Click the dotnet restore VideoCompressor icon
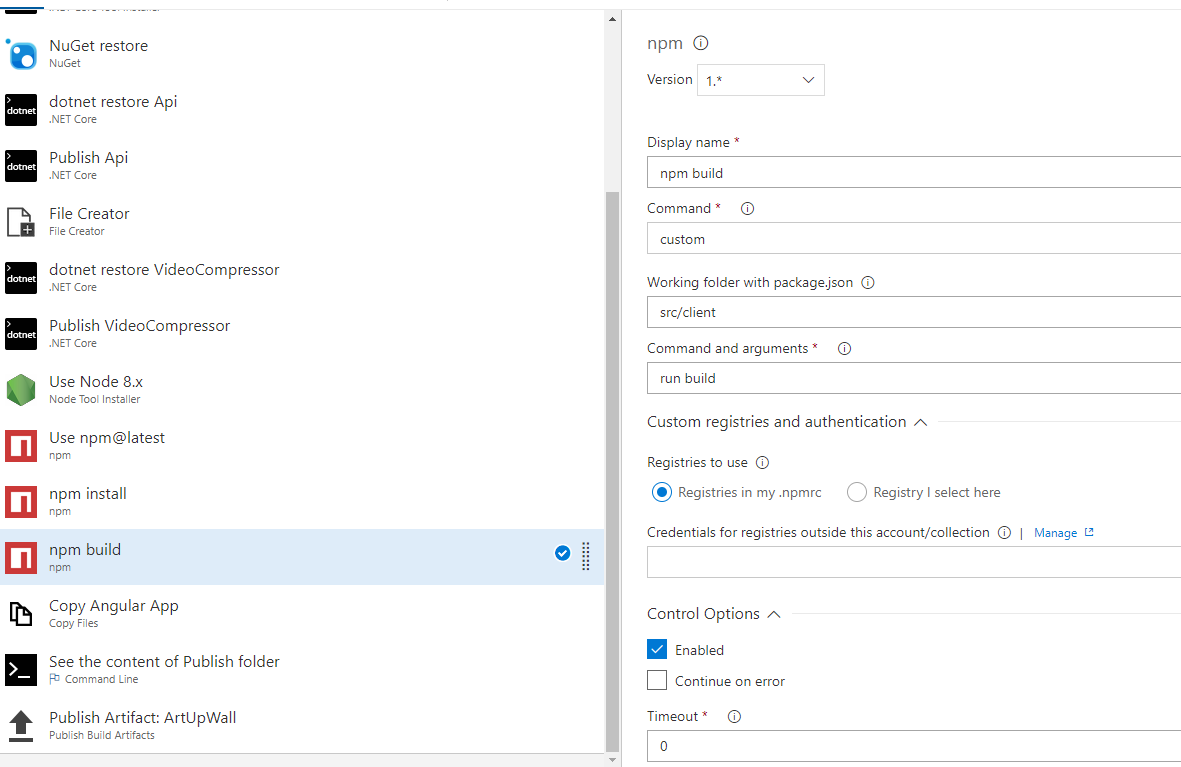The height and width of the screenshot is (767, 1181). point(21,278)
